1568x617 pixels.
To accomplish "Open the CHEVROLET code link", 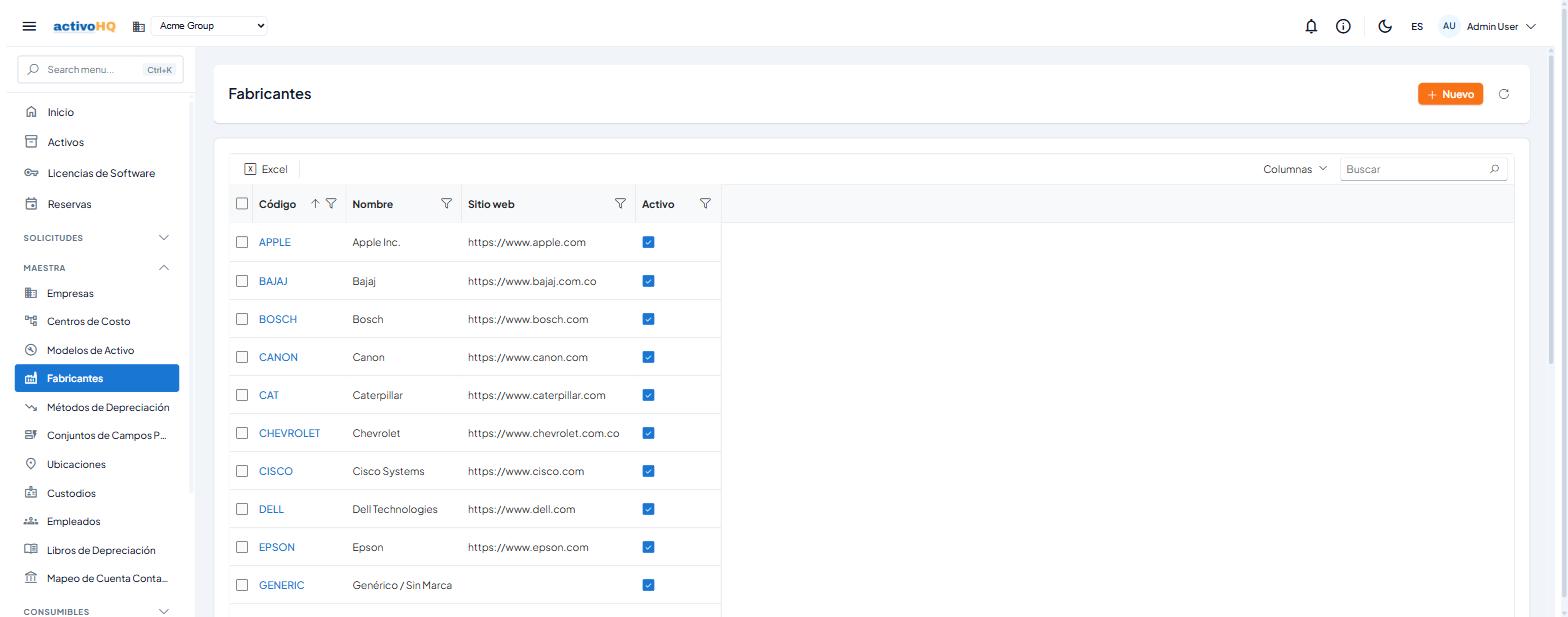I will tap(289, 433).
